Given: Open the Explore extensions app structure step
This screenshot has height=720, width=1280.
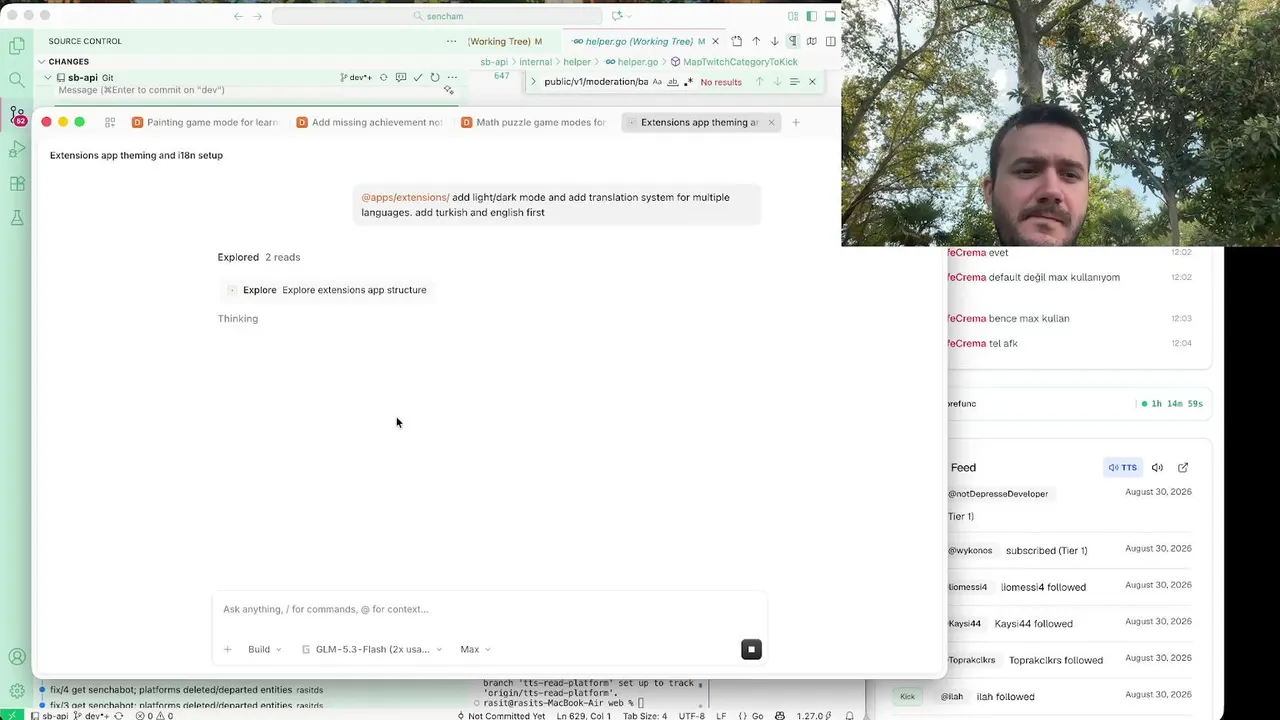Looking at the screenshot, I should (326, 290).
